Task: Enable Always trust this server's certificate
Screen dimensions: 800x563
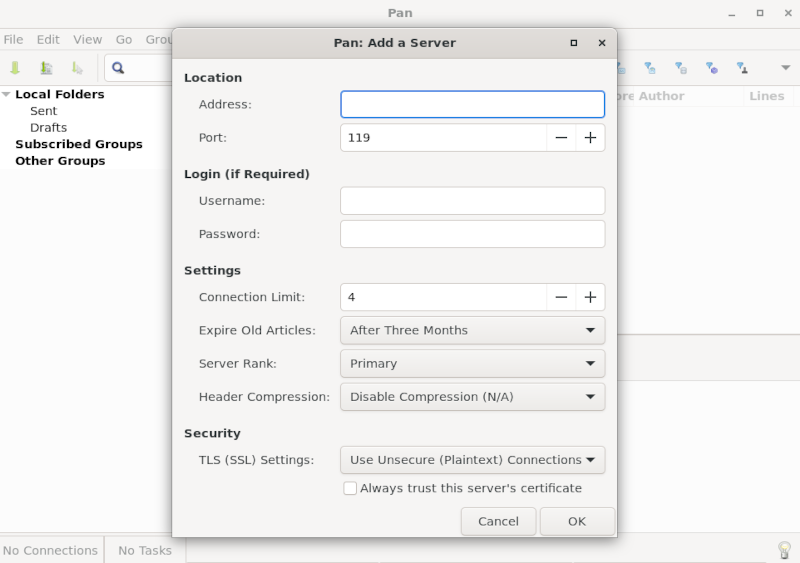Action: (350, 488)
